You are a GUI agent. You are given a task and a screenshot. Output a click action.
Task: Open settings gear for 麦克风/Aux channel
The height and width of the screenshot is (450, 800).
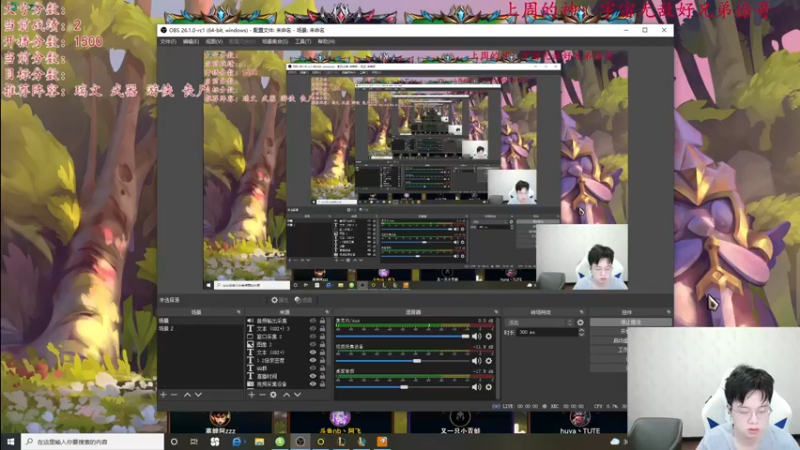tap(489, 336)
